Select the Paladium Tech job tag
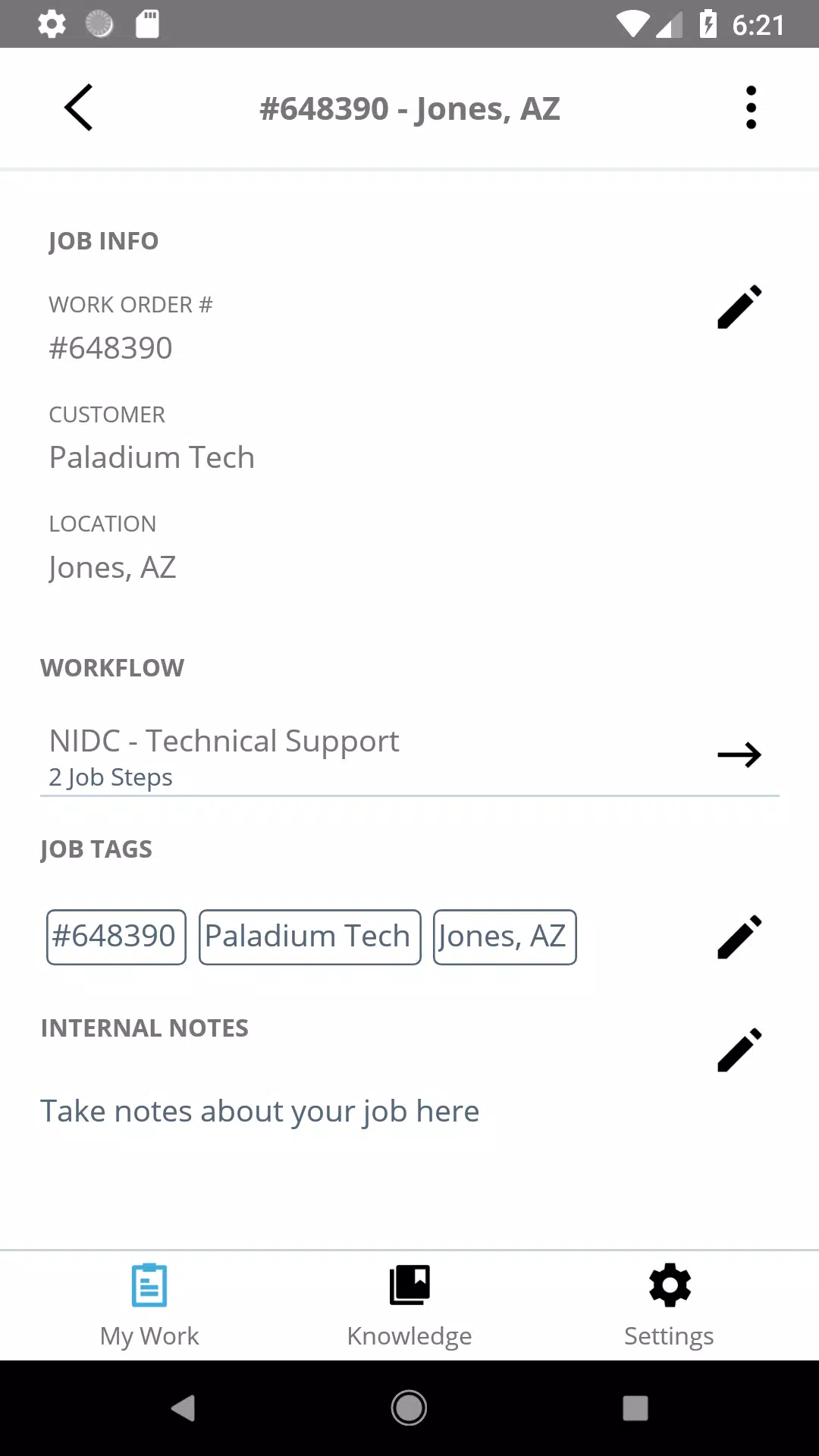Screen dimensions: 819x1456 309,937
